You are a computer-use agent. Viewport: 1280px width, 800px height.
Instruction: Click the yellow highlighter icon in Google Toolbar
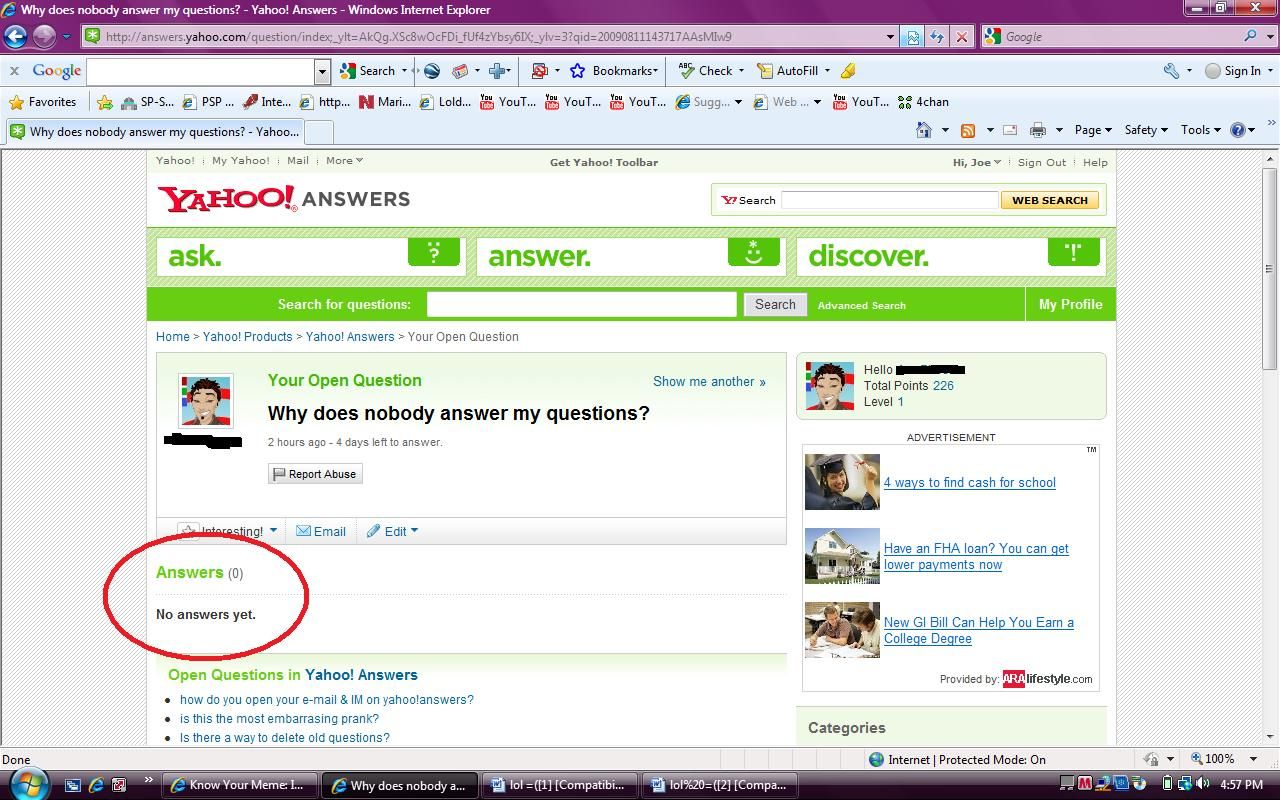(x=848, y=71)
